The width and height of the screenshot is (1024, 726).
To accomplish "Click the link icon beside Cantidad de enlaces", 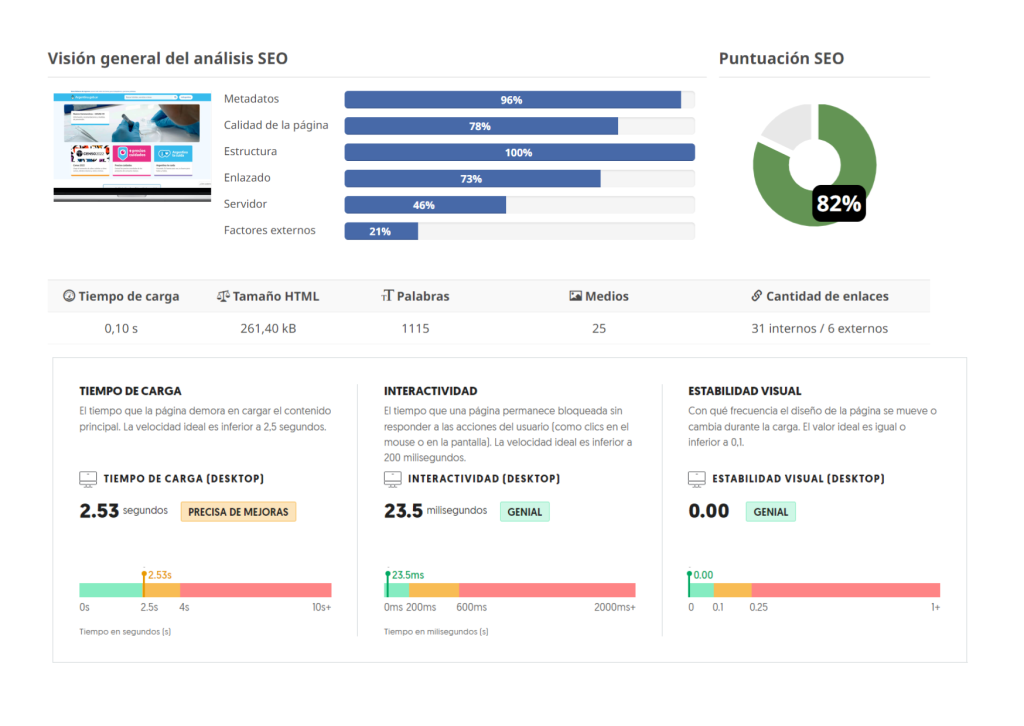I will pyautogui.click(x=757, y=296).
